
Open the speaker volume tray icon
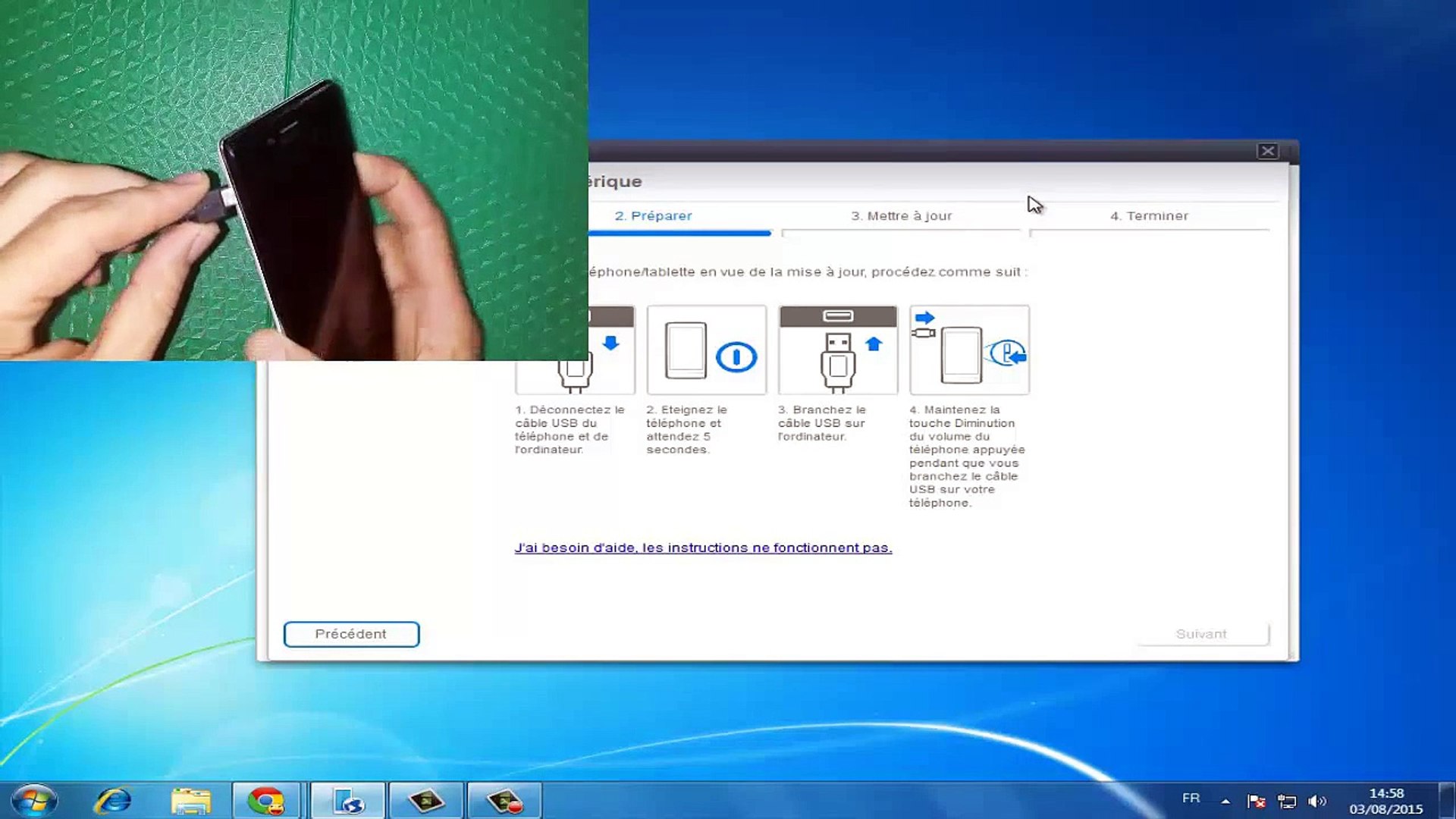coord(1318,801)
